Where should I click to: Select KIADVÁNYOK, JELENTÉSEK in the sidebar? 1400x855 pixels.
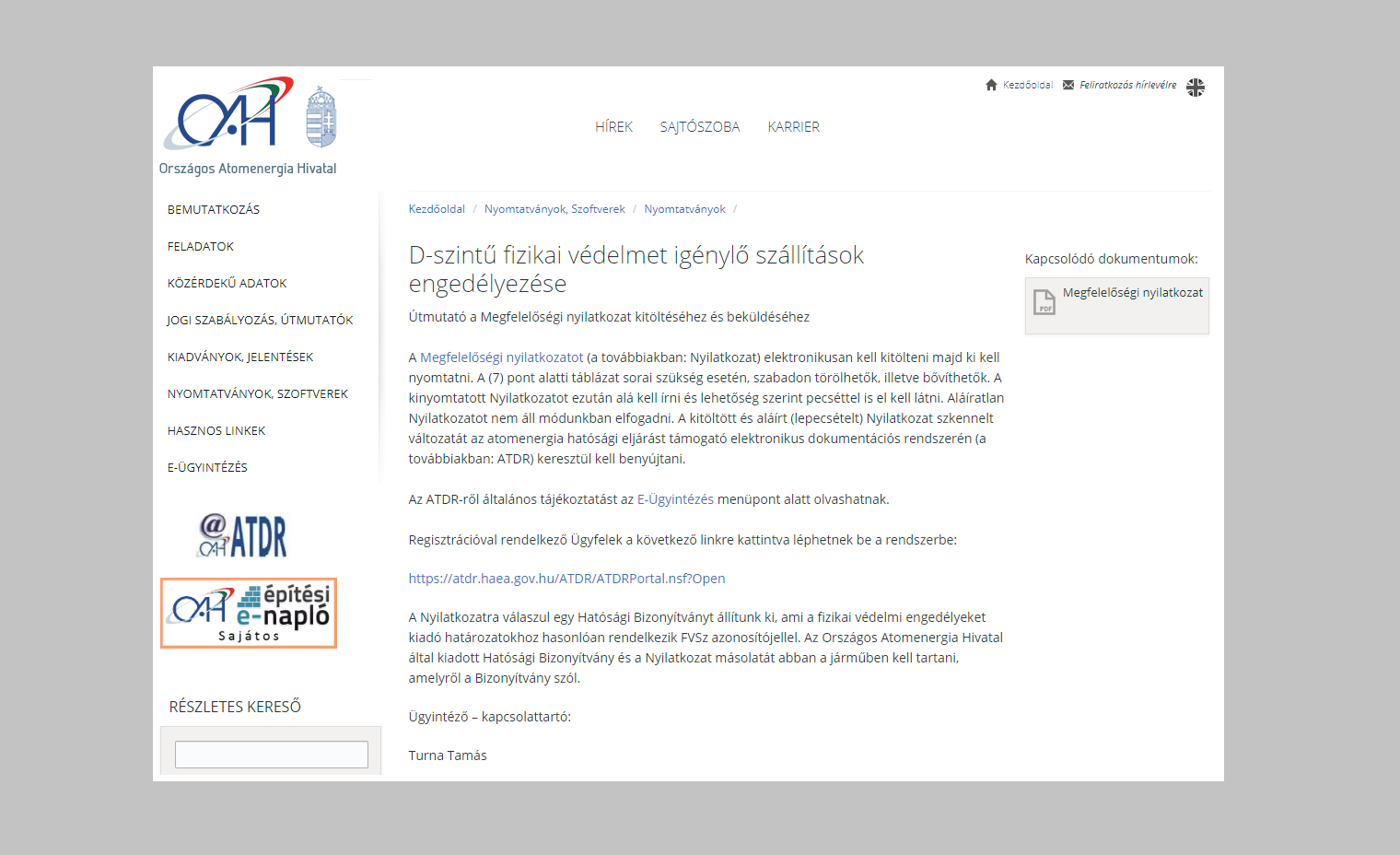pos(240,357)
